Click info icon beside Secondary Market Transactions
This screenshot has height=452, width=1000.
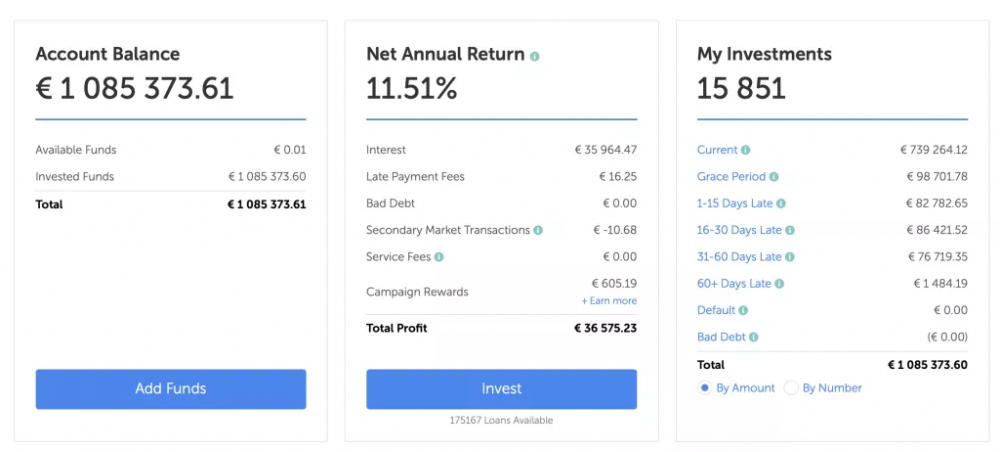[x=538, y=230]
